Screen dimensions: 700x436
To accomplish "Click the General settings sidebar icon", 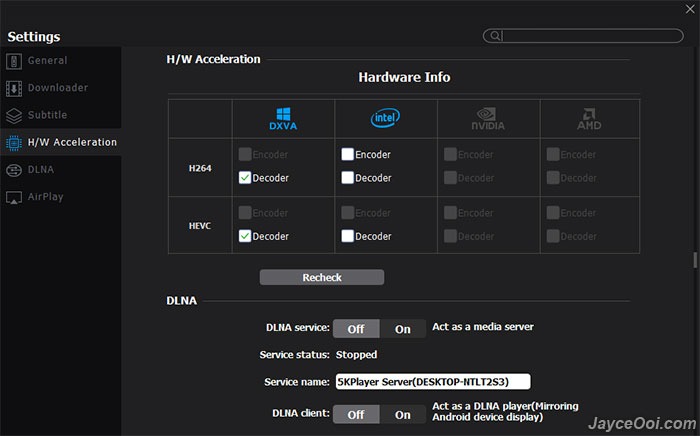I will tap(14, 61).
